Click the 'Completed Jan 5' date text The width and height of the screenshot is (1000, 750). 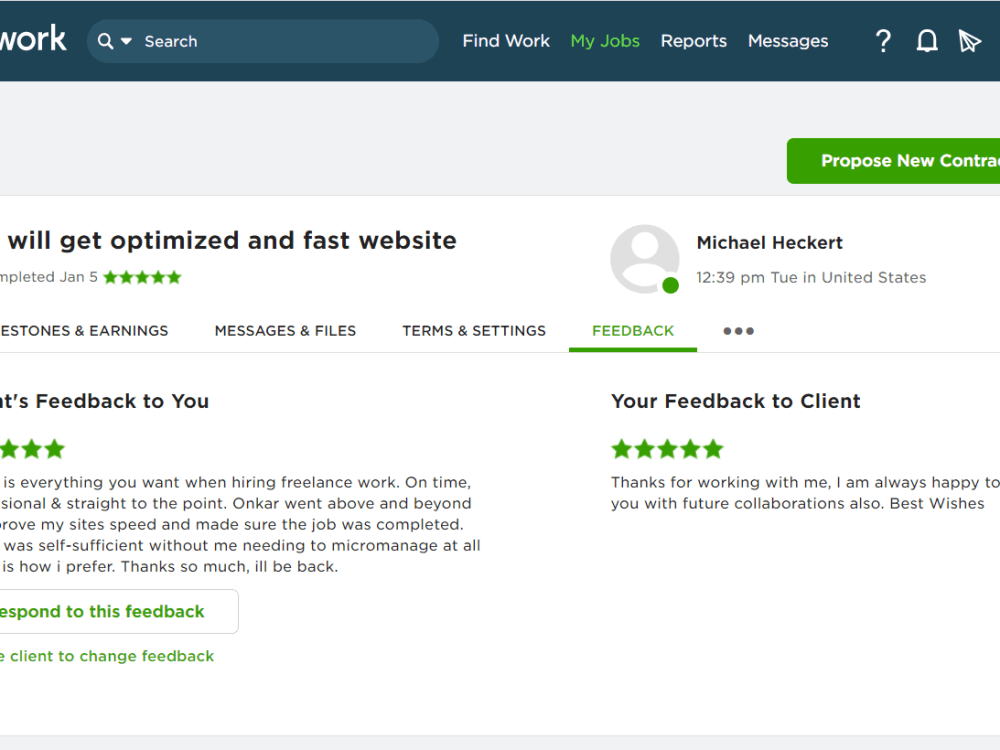point(48,277)
